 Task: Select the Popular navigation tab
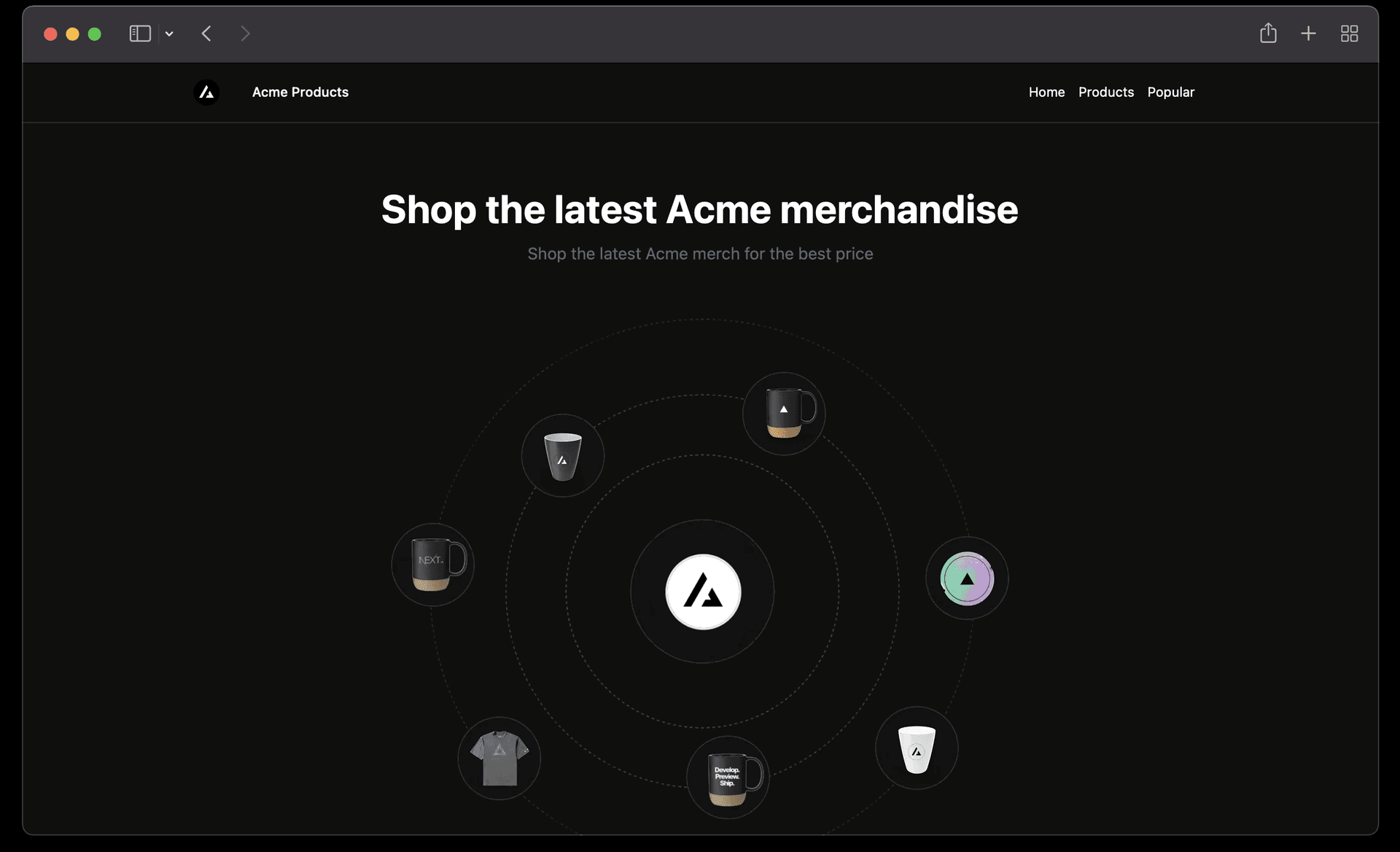[x=1171, y=92]
